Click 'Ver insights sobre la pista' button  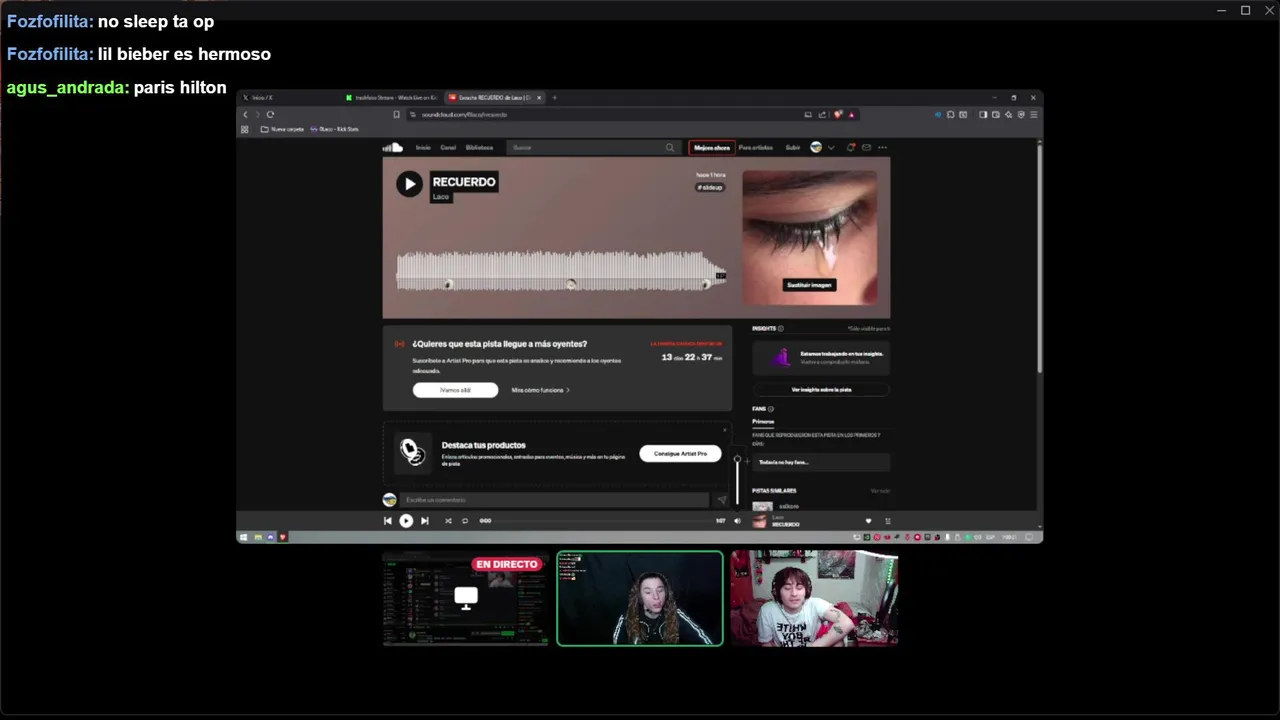[821, 390]
